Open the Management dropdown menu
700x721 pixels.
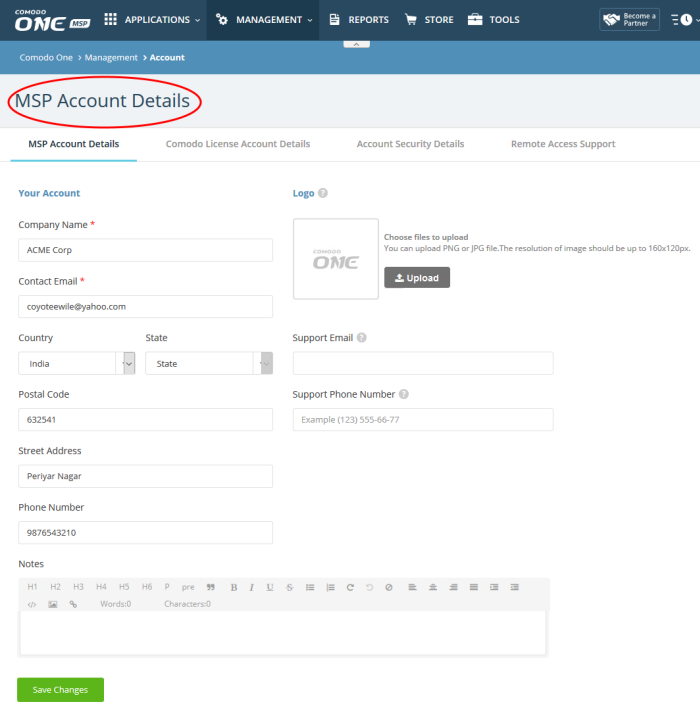coord(264,20)
